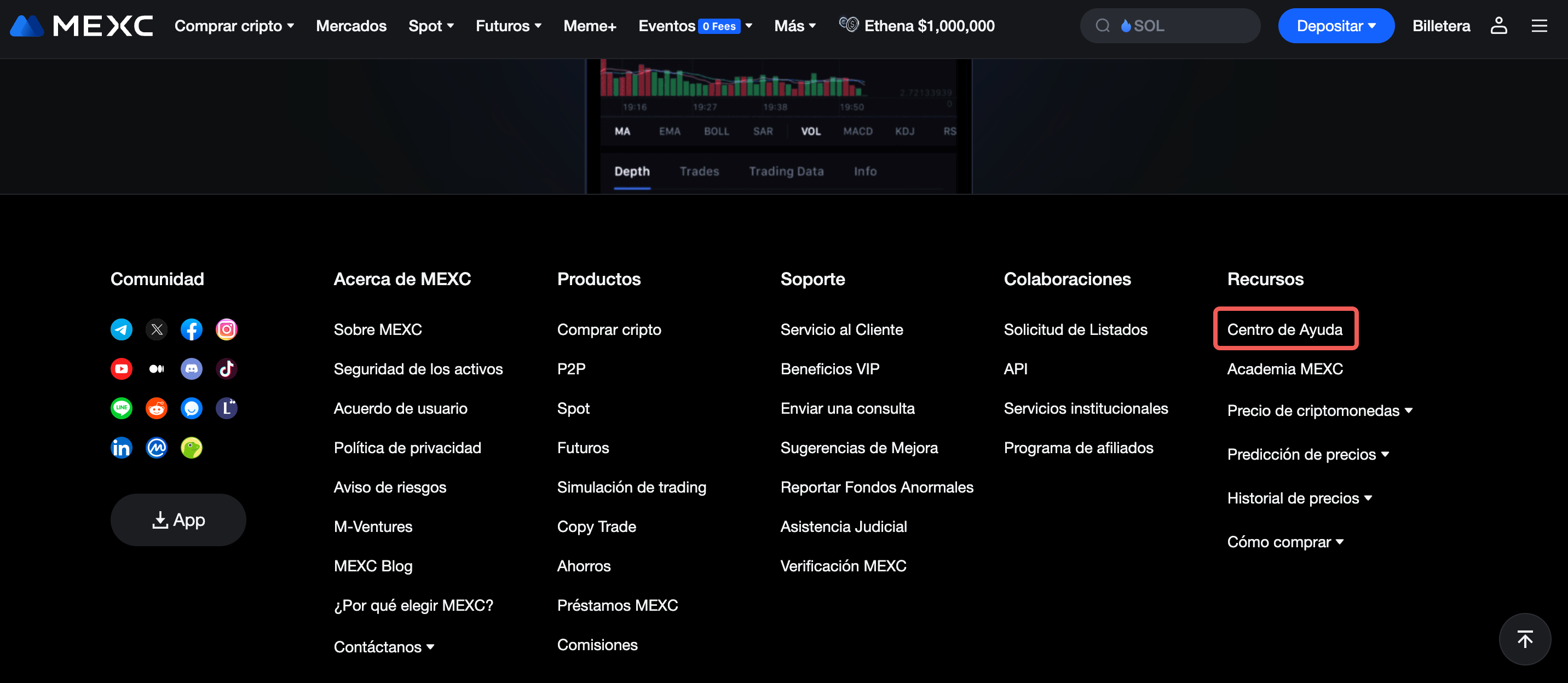Click the search magnifier icon
Screen dimensions: 1568x683
pyautogui.click(x=1102, y=26)
